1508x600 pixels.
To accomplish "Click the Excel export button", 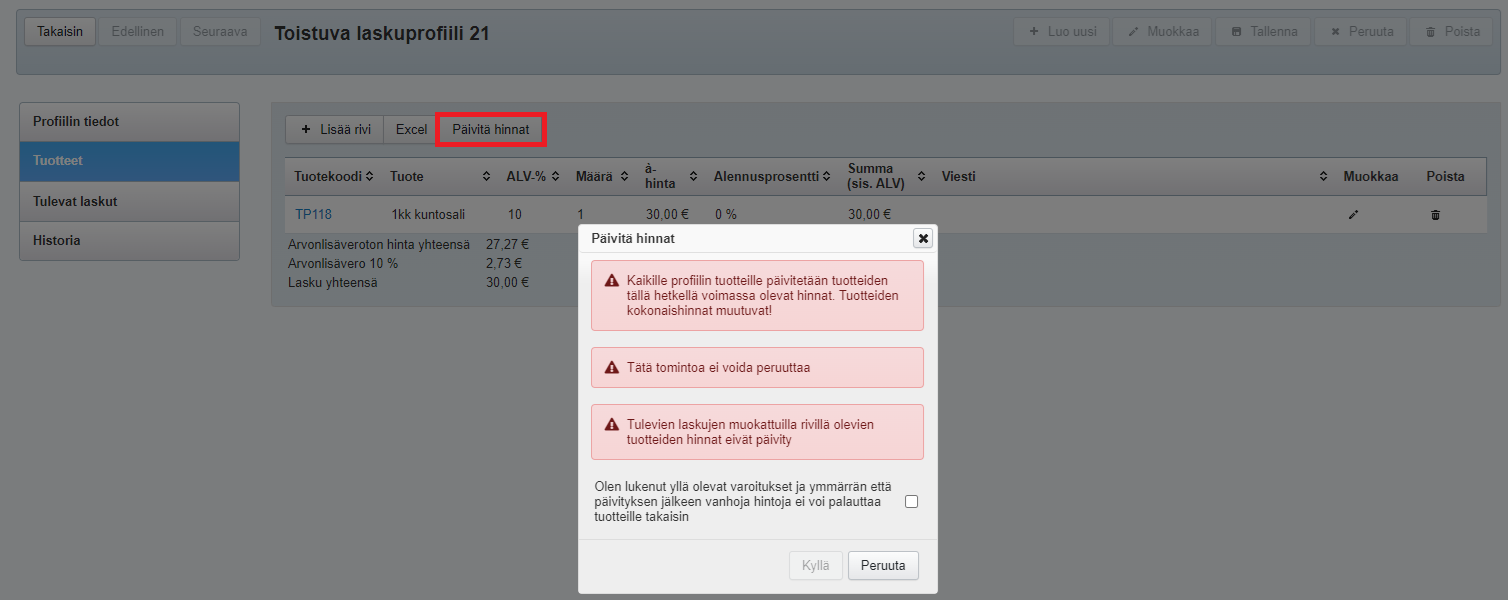I will (x=411, y=129).
